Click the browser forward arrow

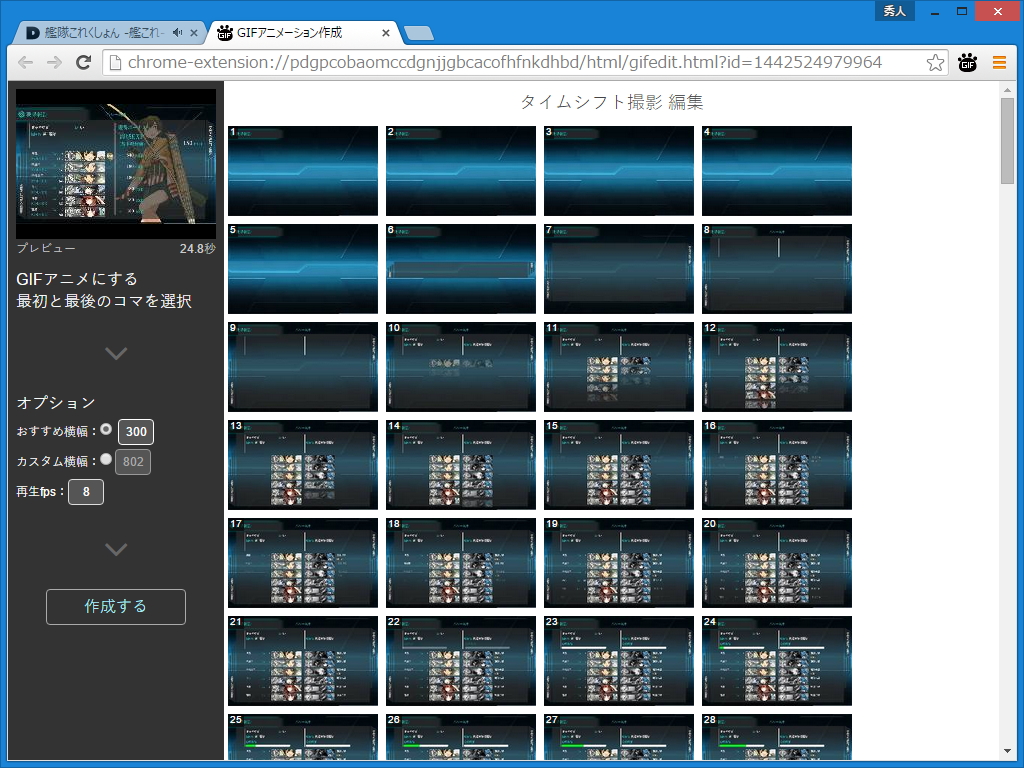click(54, 63)
